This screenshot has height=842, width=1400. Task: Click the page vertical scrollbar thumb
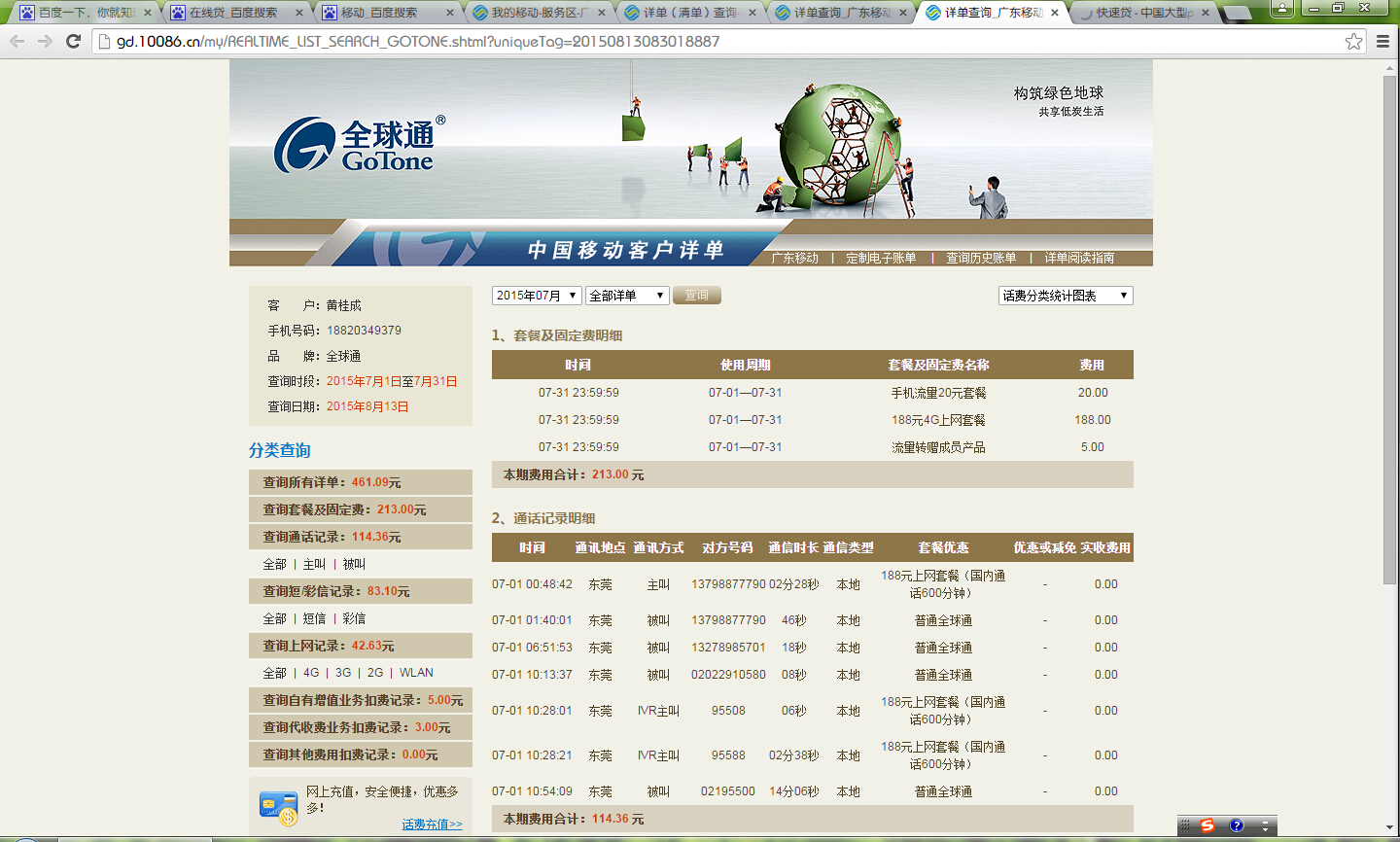1389,329
